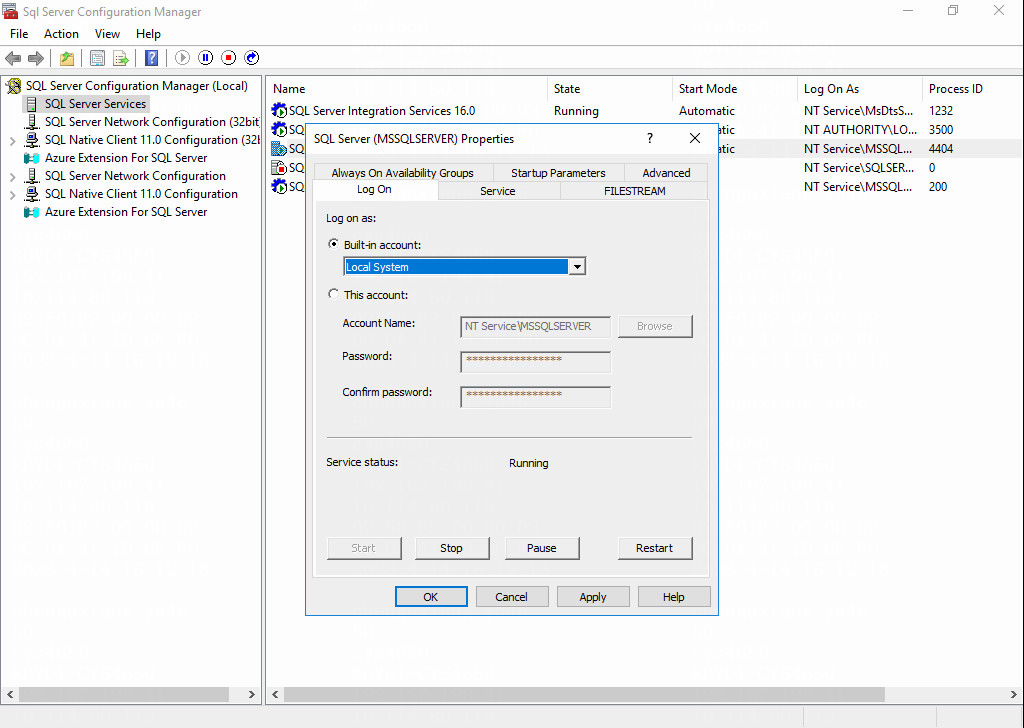Image resolution: width=1024 pixels, height=728 pixels.
Task: Toggle the Show/Hide Console Tree toolbar icon
Action: pos(97,58)
